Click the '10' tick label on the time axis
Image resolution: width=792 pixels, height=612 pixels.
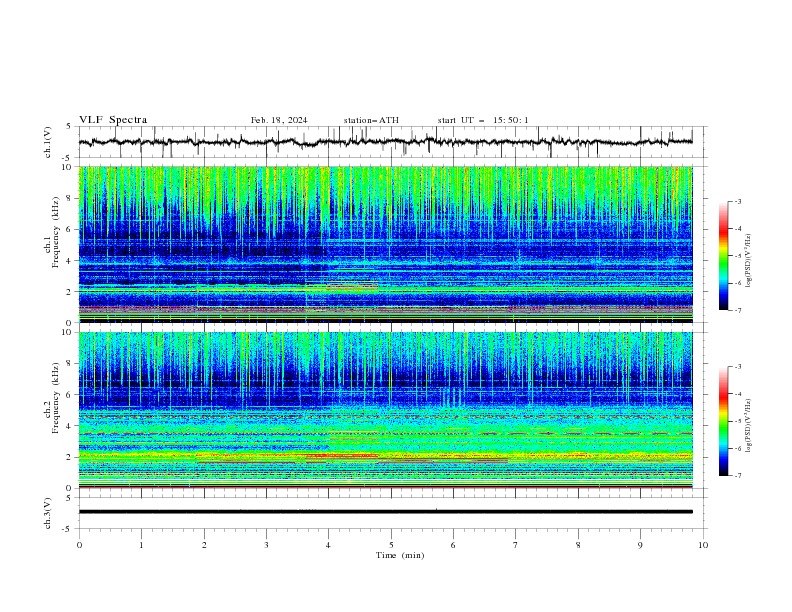[x=703, y=545]
